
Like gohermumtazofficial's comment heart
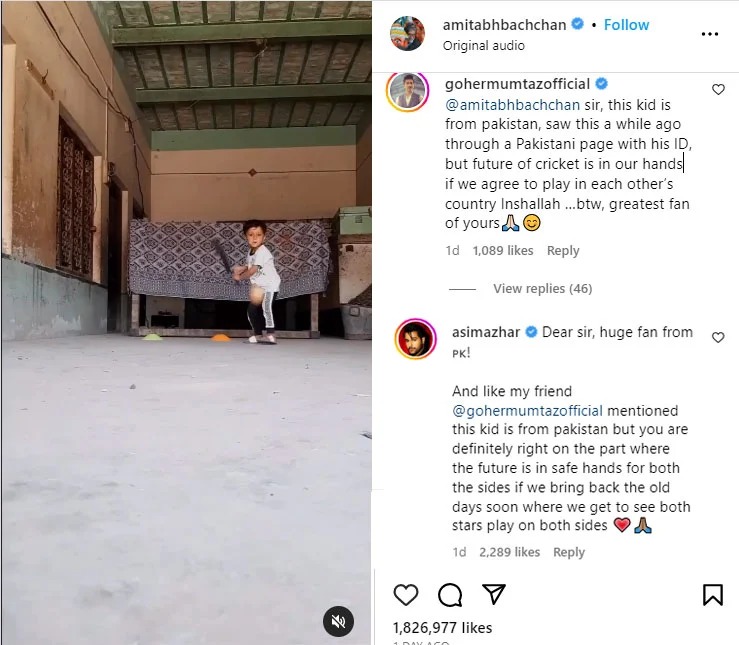tap(718, 89)
